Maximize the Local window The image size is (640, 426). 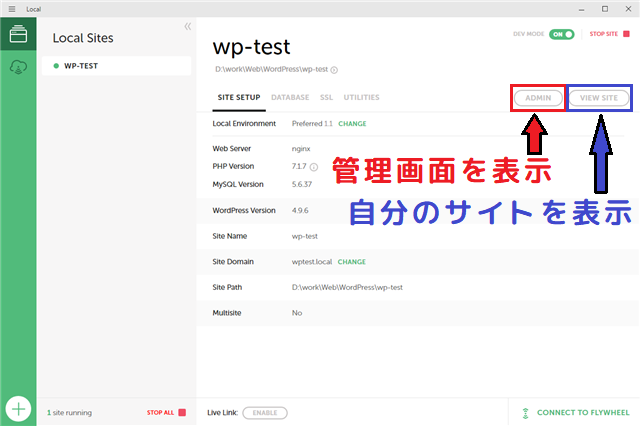pos(605,9)
